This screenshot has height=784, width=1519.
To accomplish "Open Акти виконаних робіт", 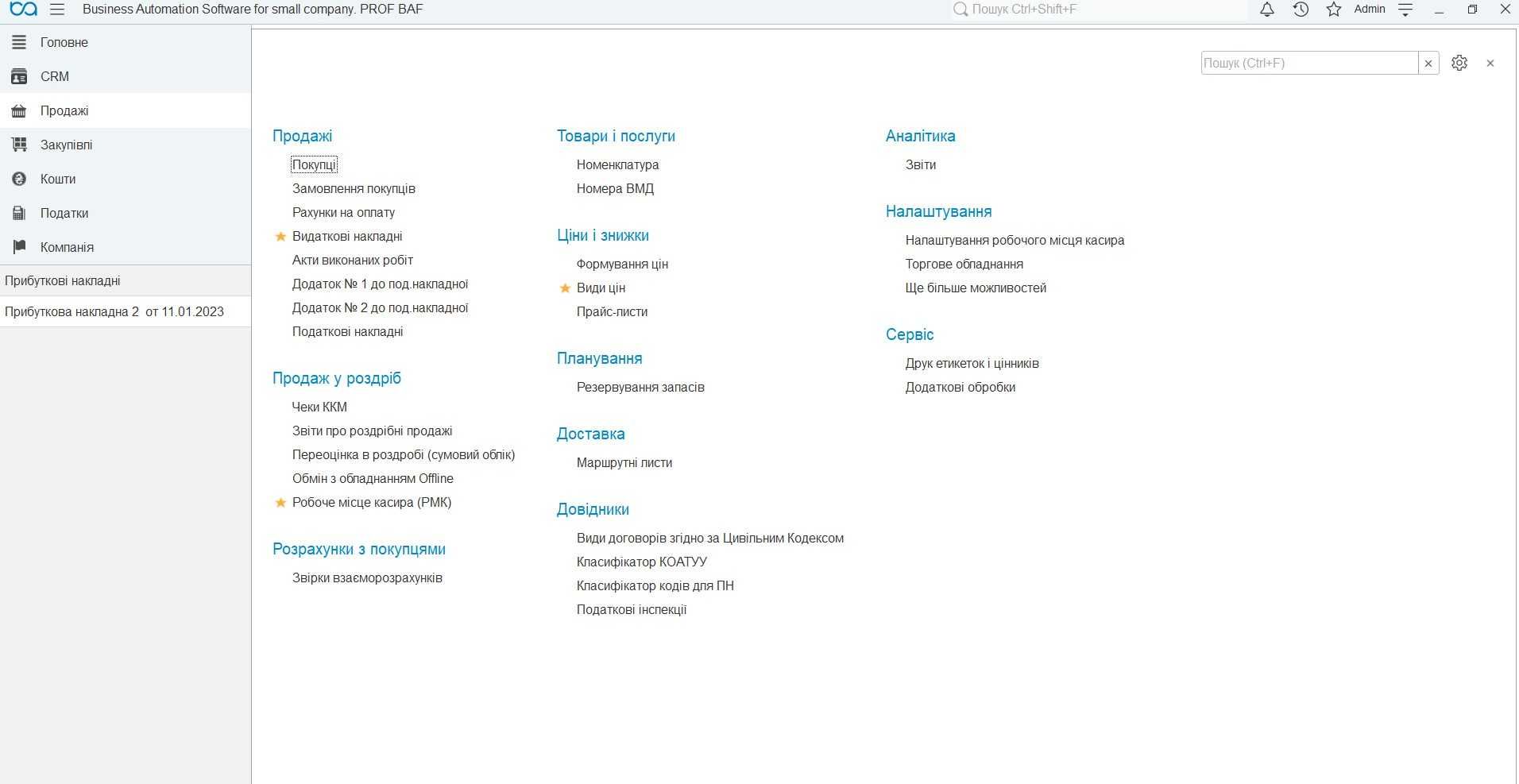I will (x=353, y=261).
